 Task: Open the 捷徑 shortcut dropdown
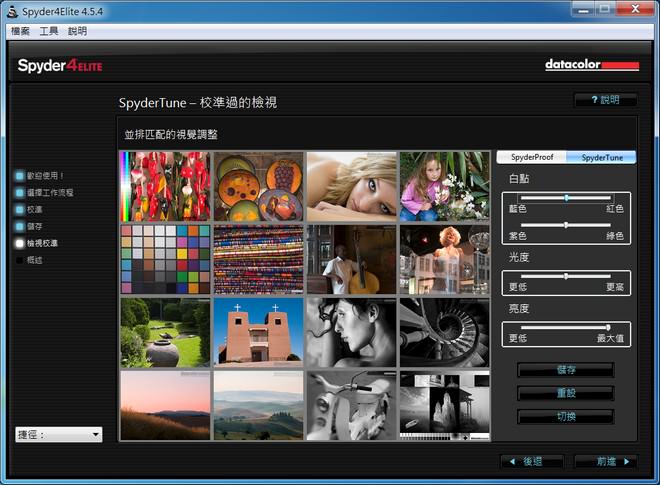[59, 435]
